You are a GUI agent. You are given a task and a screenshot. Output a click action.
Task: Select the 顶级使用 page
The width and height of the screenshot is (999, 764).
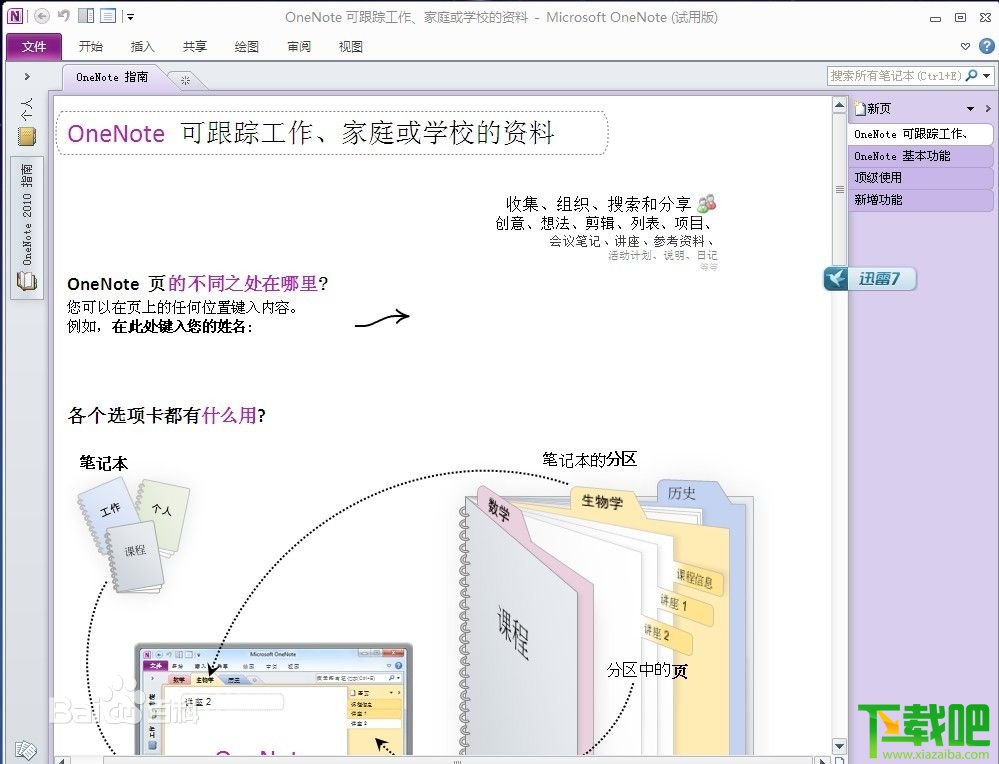click(921, 178)
